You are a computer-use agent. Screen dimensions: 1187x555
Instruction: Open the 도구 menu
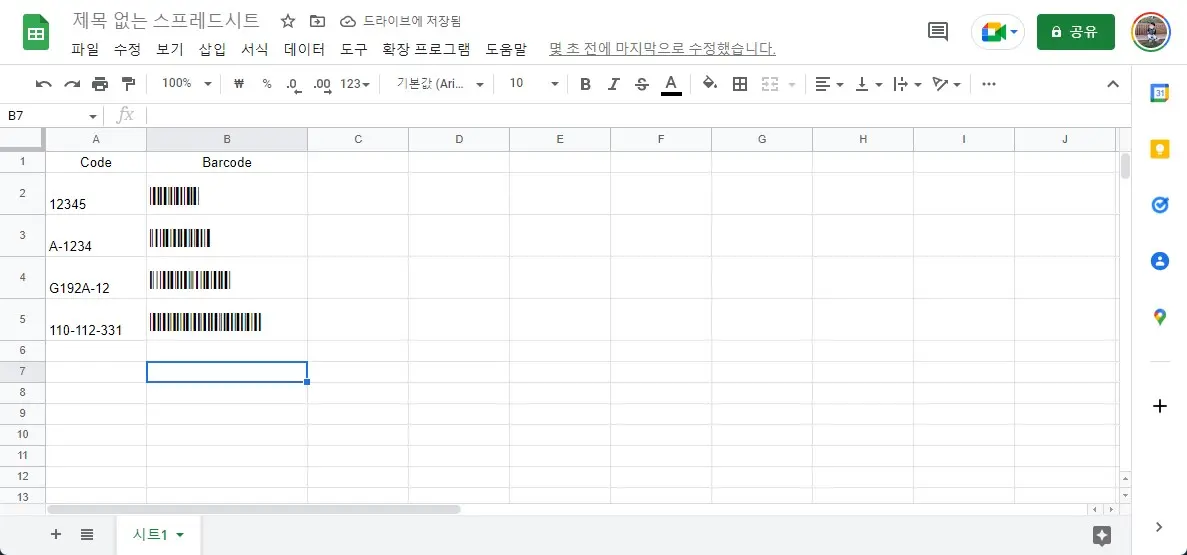[354, 49]
